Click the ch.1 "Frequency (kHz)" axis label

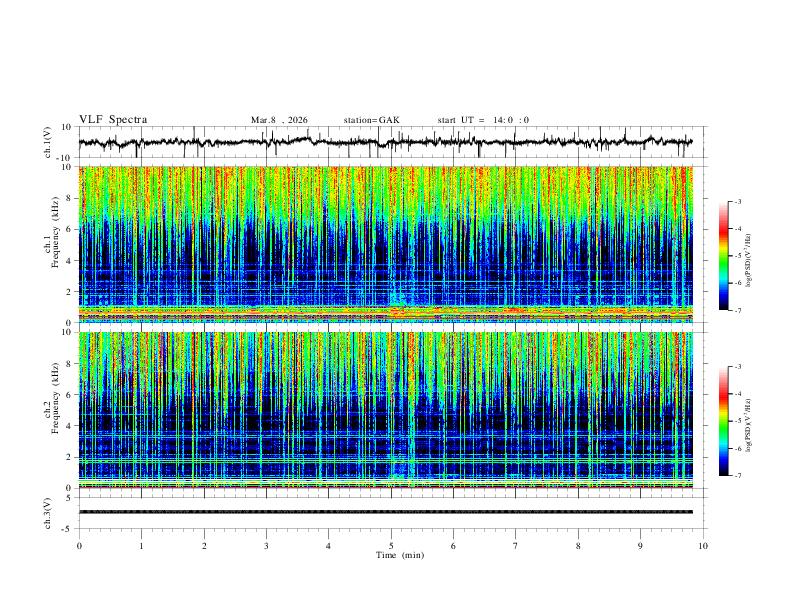tap(55, 233)
